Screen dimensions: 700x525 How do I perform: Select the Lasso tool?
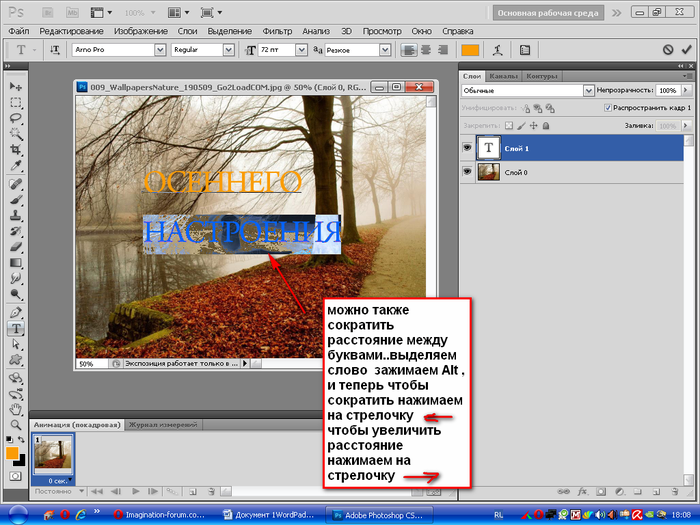coord(16,118)
